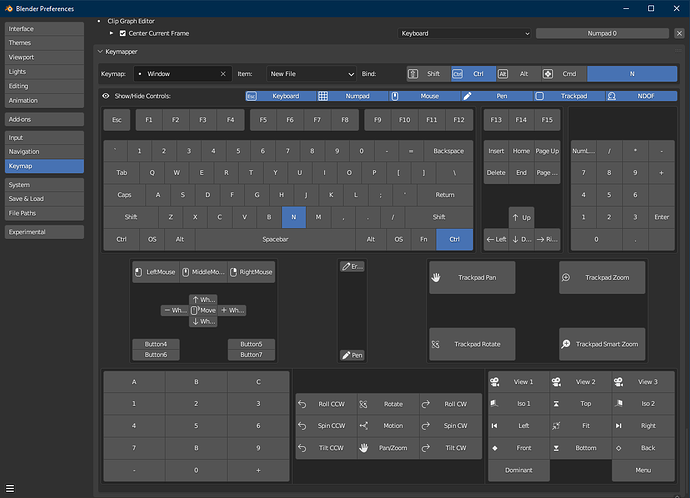
Task: Toggle Keyboard controls visibility
Action: (281, 96)
